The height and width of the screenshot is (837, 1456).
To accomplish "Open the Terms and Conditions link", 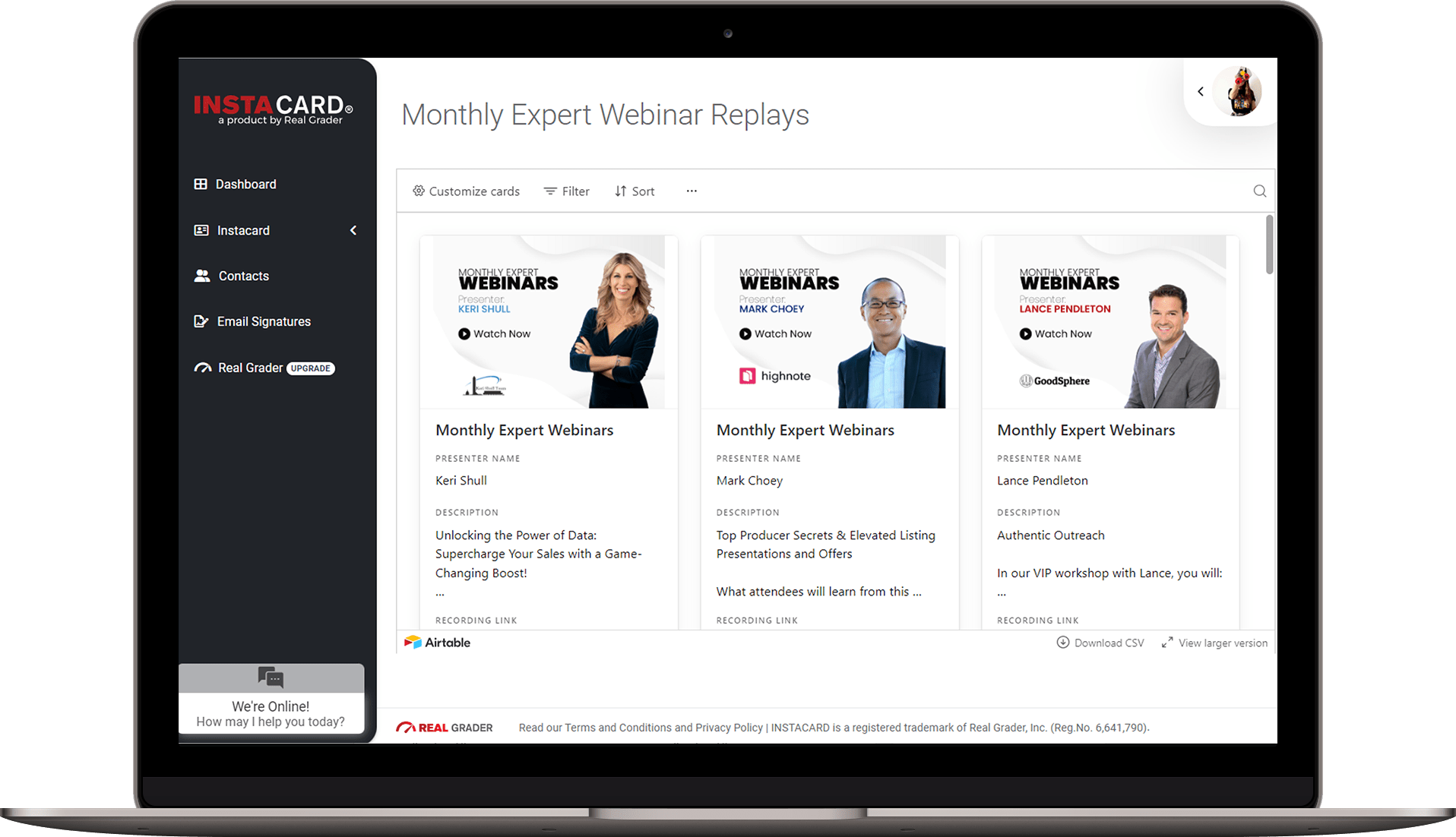I will coord(618,728).
